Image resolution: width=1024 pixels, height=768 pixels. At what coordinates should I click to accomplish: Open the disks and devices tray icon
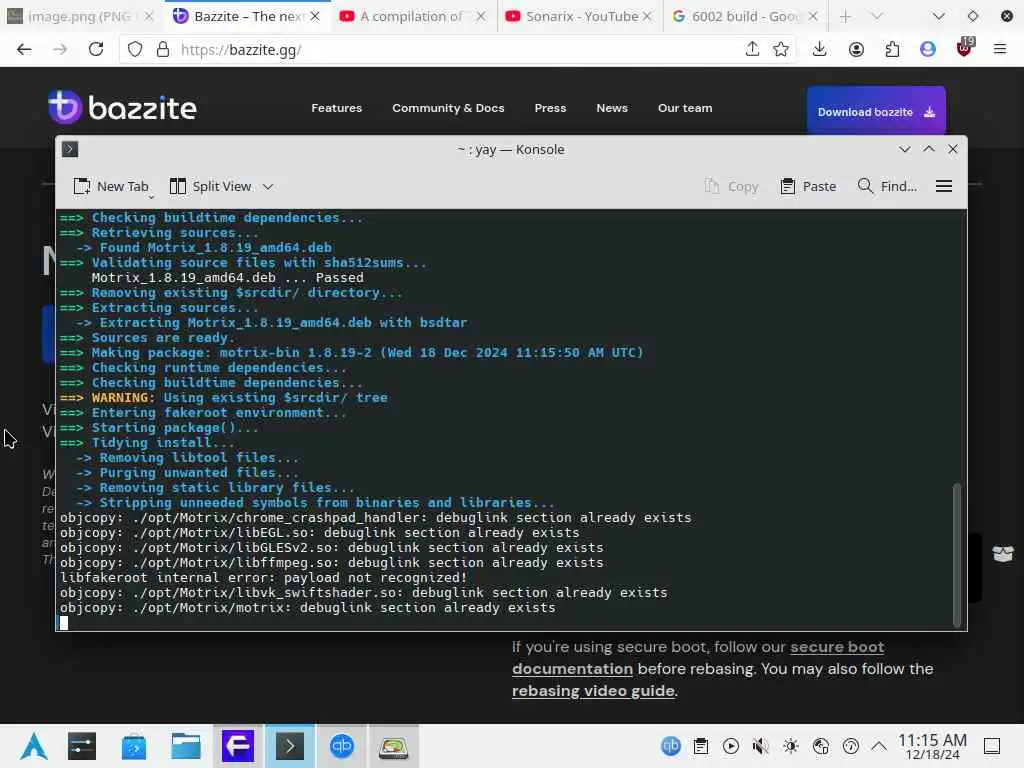coord(821,746)
